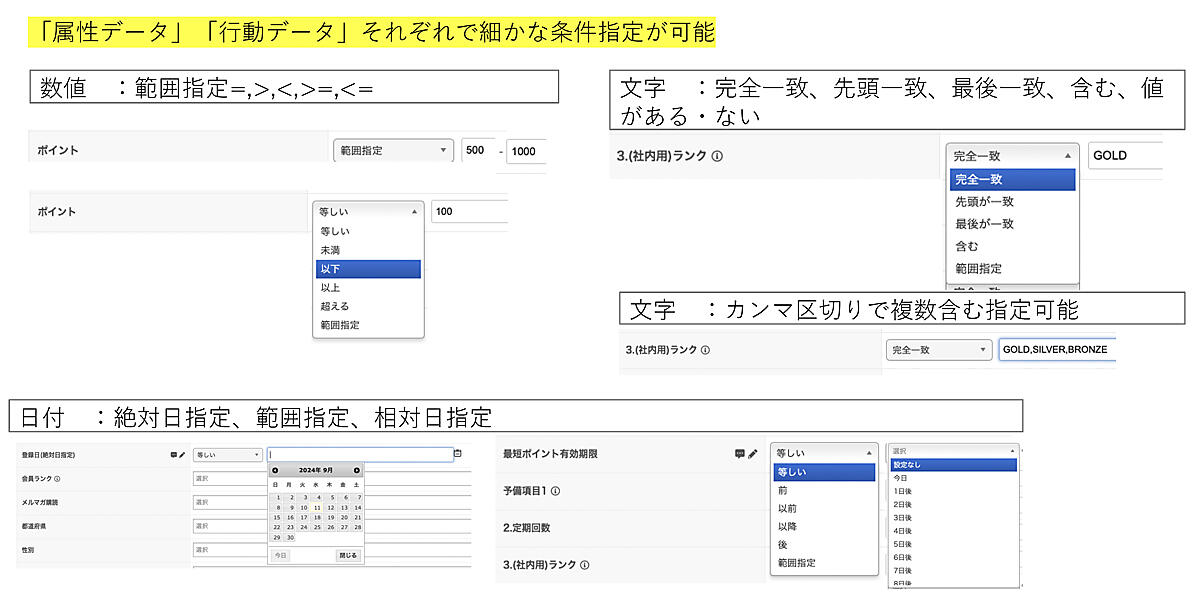Viewport: 1200px width, 601px height.
Task: Open 等しい dropdown in 登録日 row
Action: 228,454
